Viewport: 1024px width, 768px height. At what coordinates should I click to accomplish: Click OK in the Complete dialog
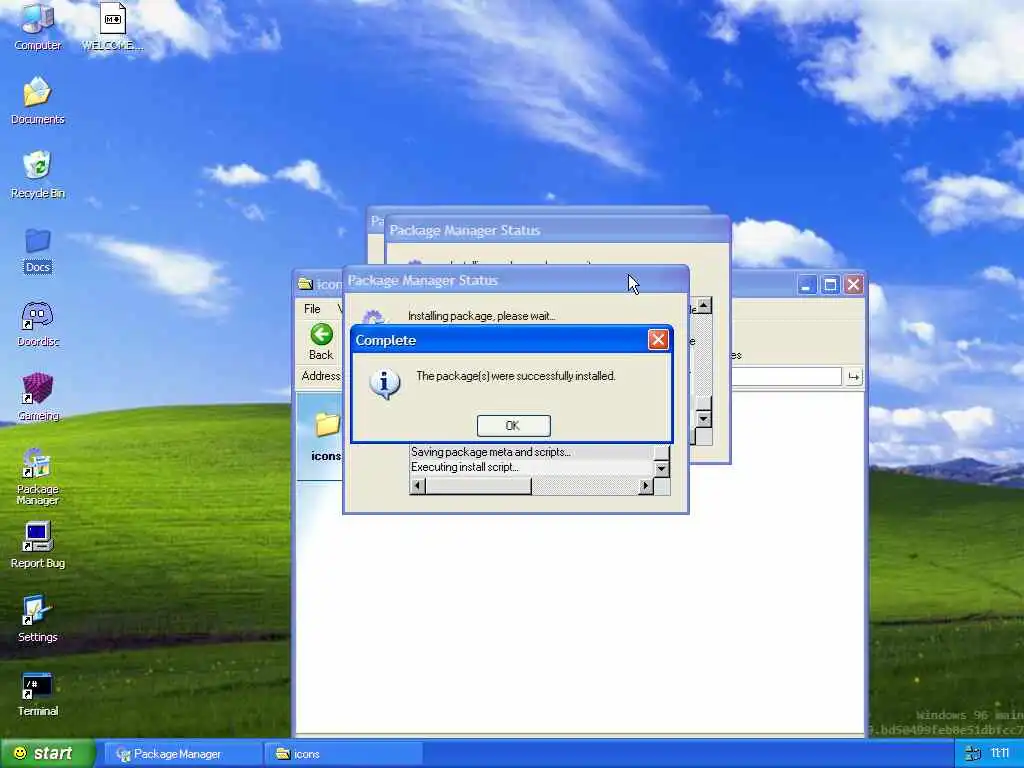point(513,426)
